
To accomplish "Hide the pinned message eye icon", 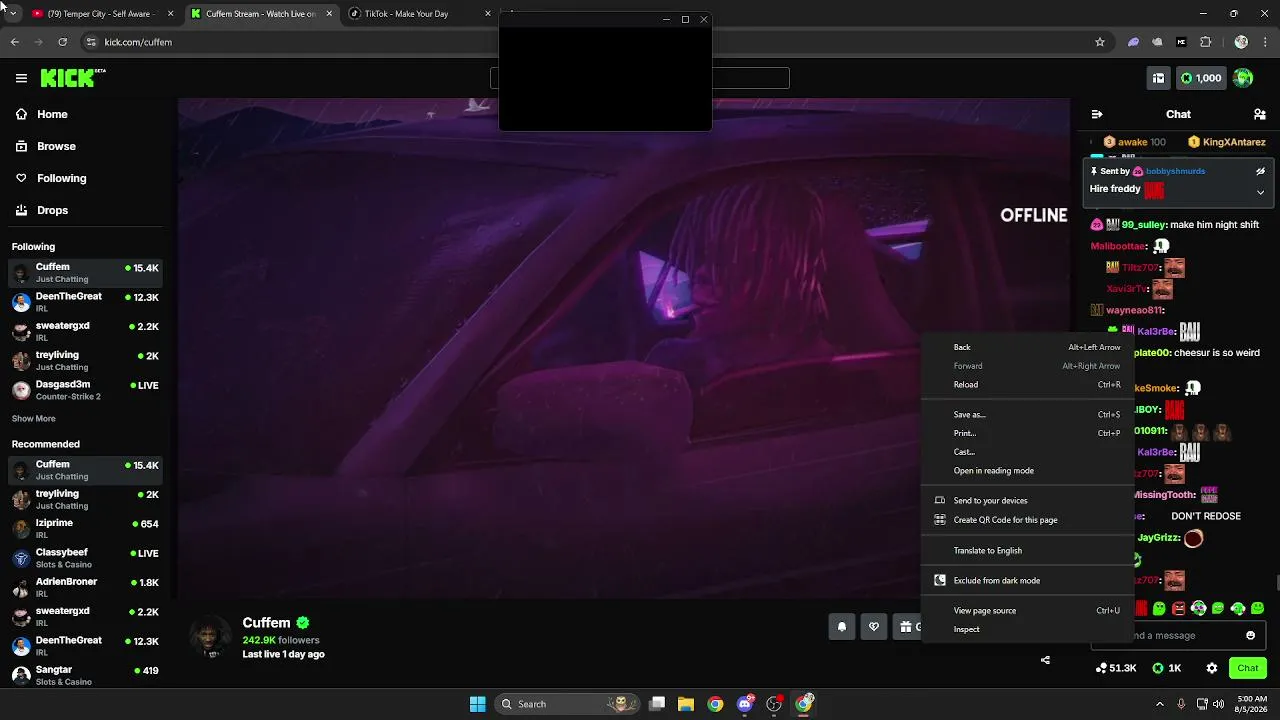I will [x=1260, y=171].
